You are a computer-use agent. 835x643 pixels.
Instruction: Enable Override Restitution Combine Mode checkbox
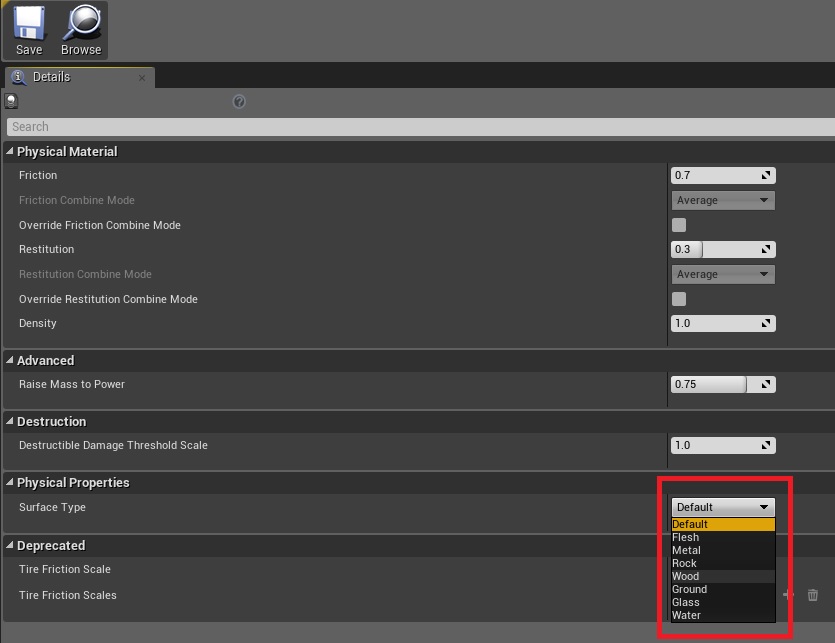pos(679,299)
